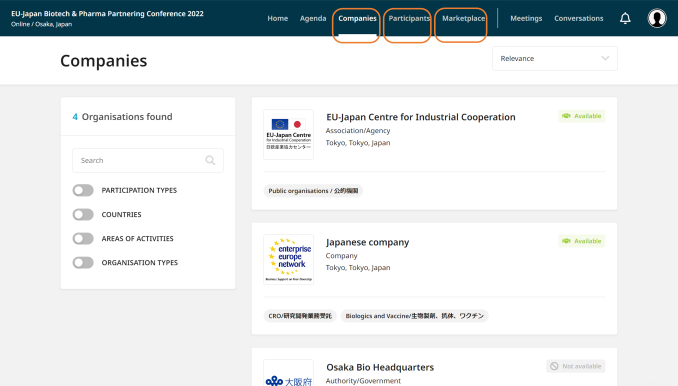The height and width of the screenshot is (386, 678).
Task: Open the Agenda page
Action: coord(313,19)
